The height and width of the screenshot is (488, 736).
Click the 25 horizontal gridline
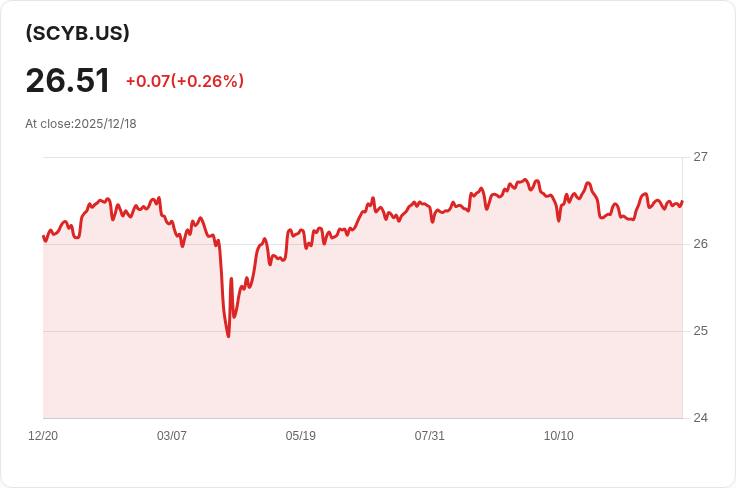tap(363, 331)
